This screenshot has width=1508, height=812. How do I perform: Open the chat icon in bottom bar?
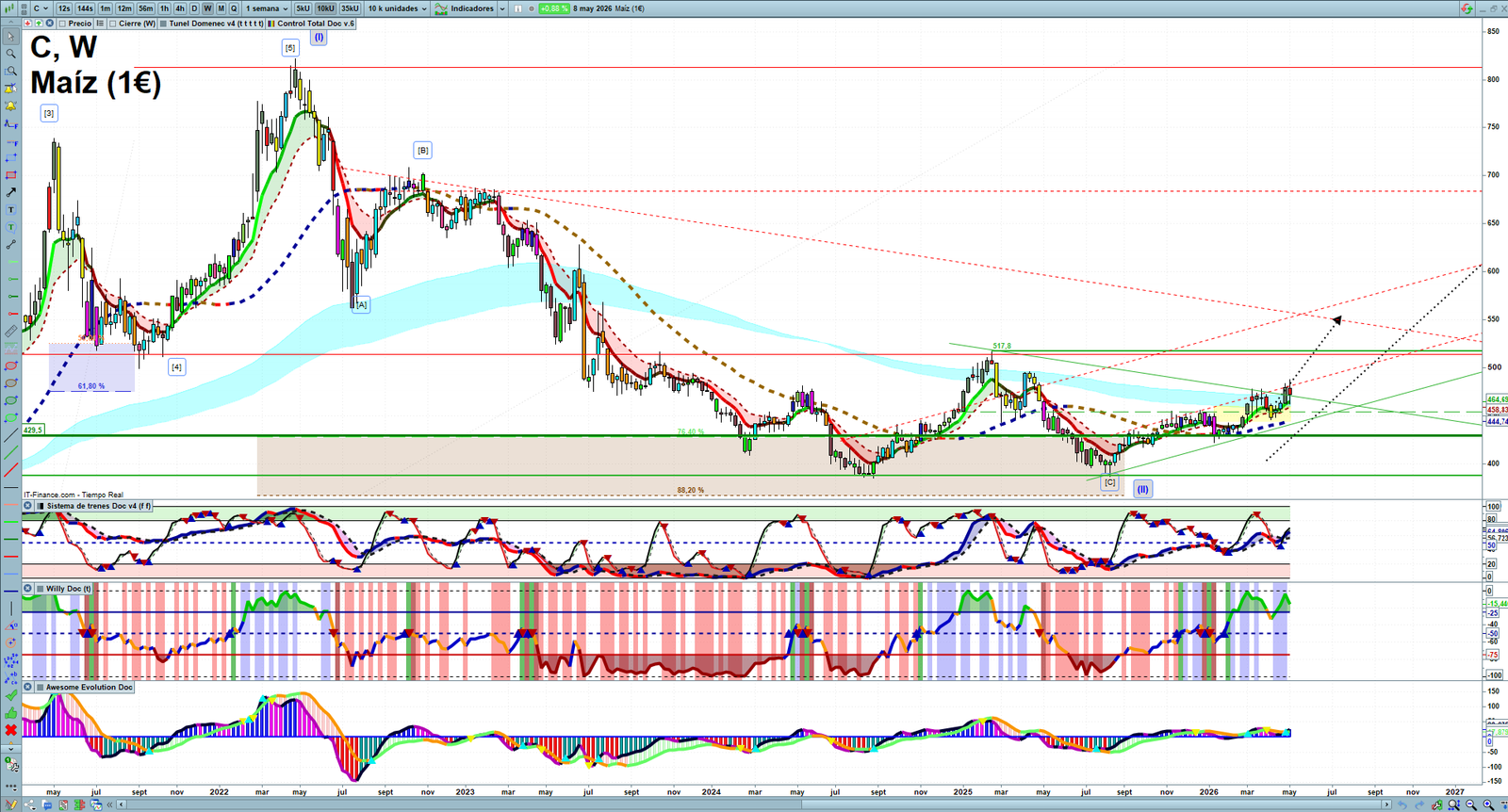pos(47,804)
